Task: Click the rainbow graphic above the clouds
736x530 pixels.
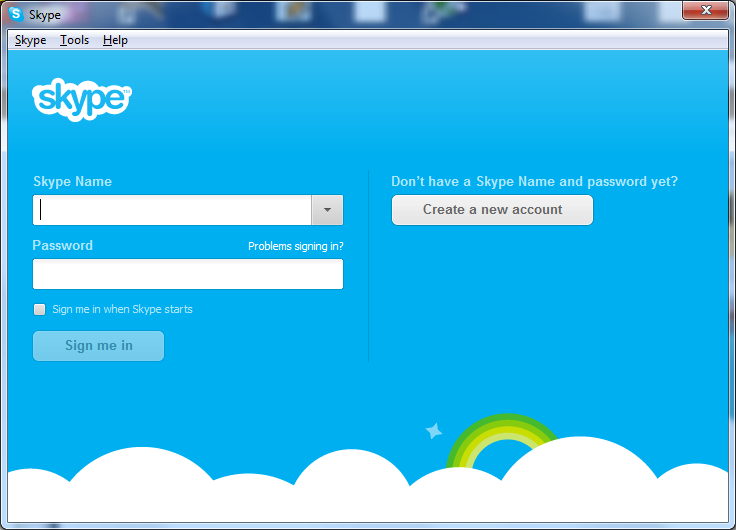Action: 502,441
